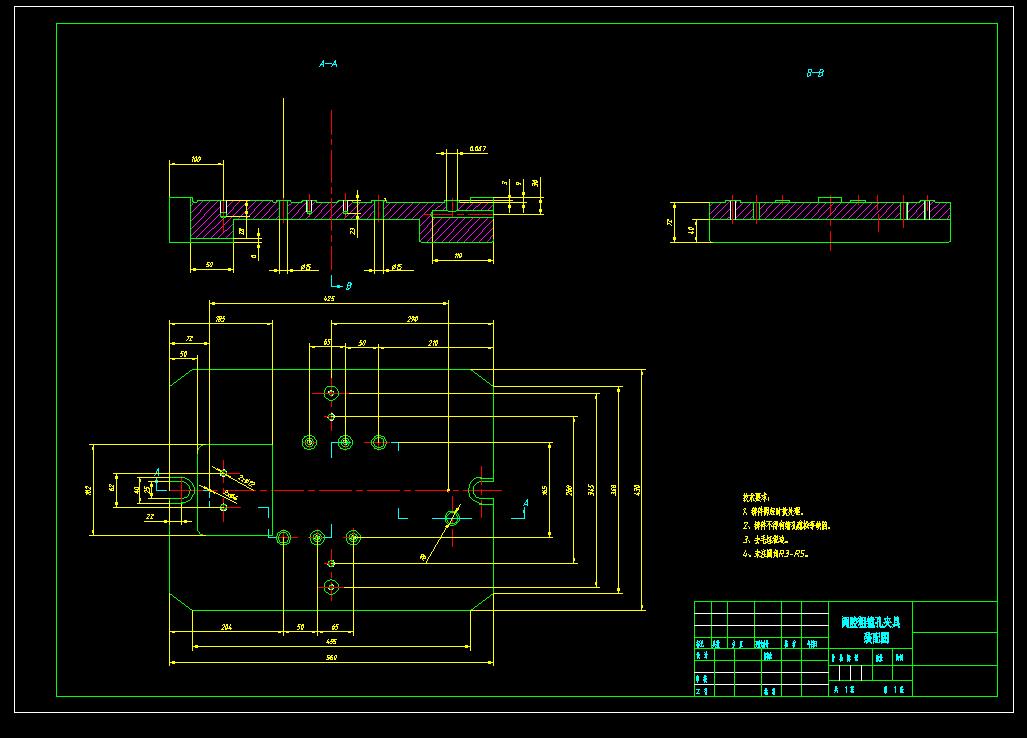Screen dimensions: 1027x738
Task: Click the 技术要求 heading text
Action: (x=756, y=498)
